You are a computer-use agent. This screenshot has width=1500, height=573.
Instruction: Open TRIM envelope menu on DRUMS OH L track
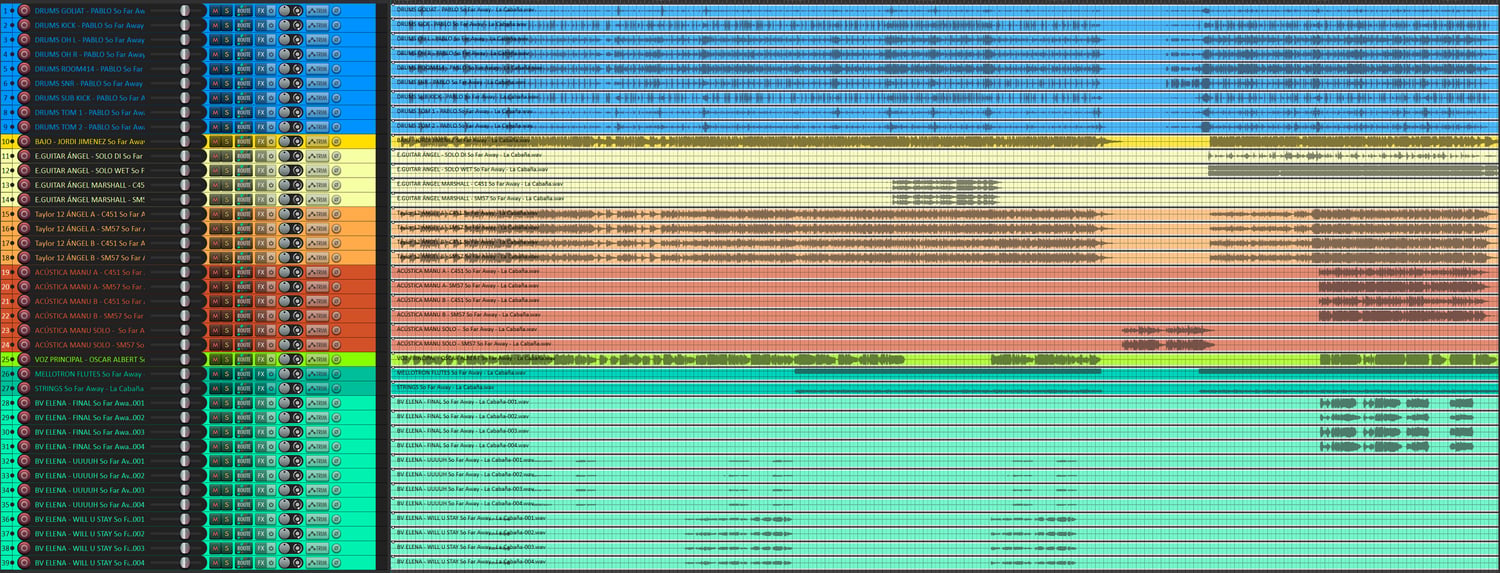[318, 39]
